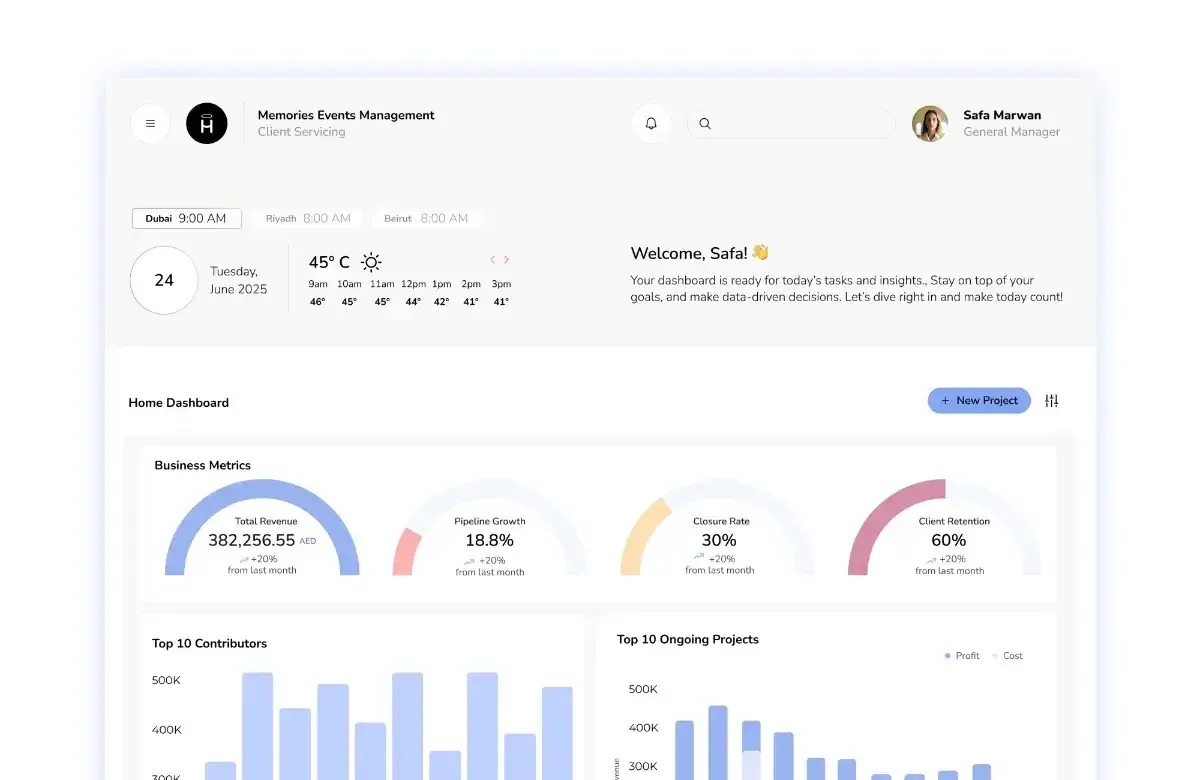Screen dimensions: 1200x780
Task: Click the Client Retention gauge
Action: (x=945, y=527)
